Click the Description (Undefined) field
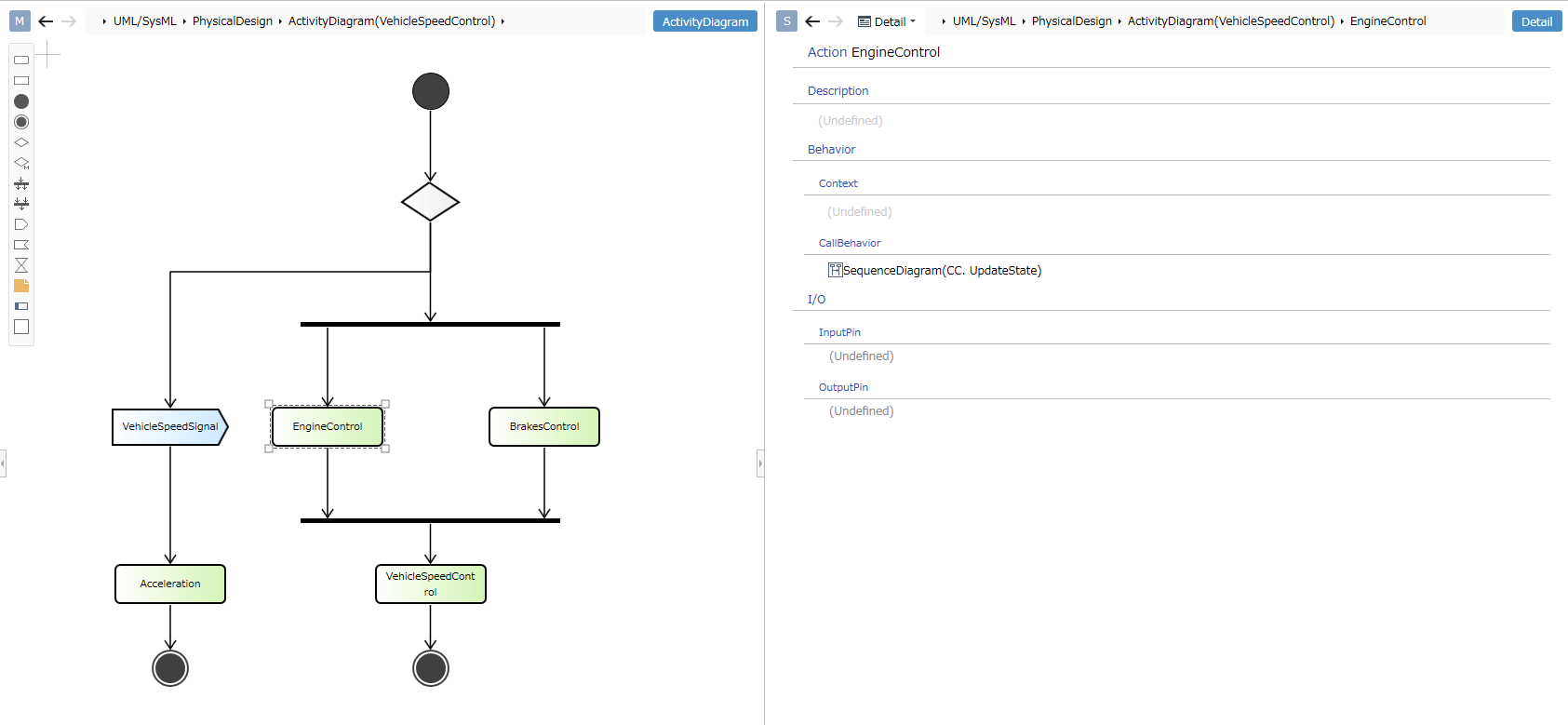1568x725 pixels. [x=850, y=121]
